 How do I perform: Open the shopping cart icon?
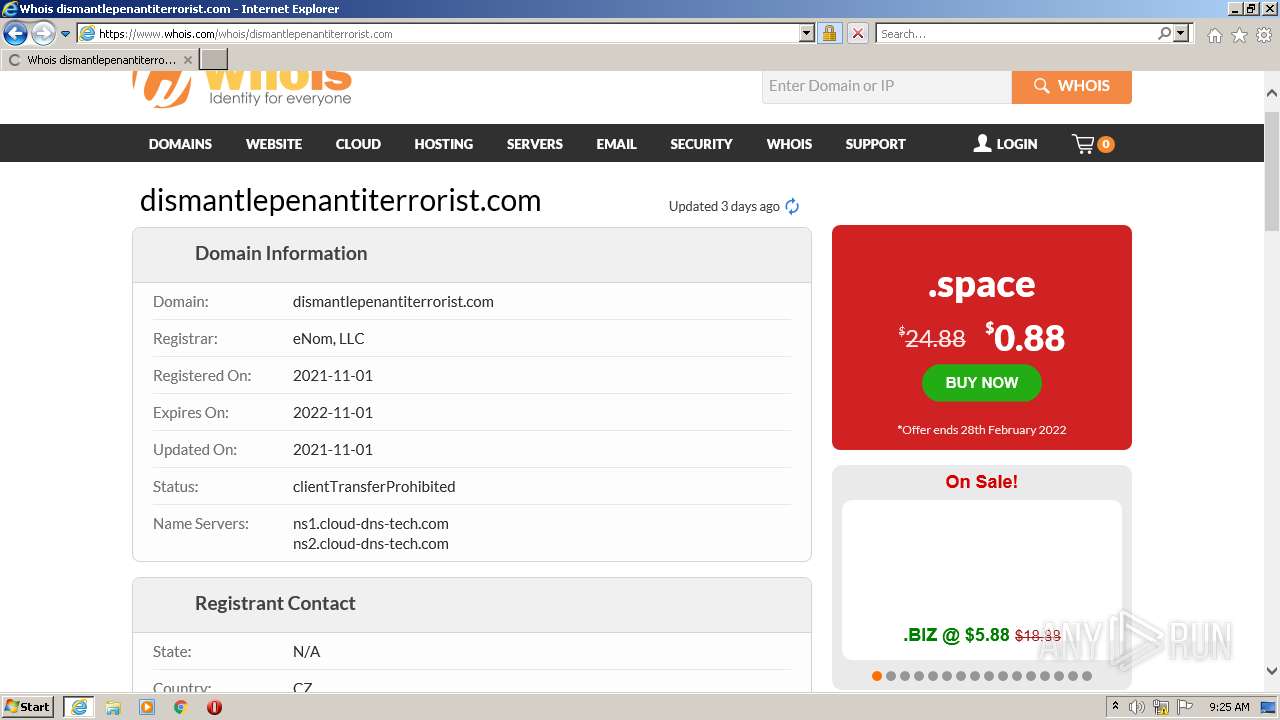point(1093,144)
